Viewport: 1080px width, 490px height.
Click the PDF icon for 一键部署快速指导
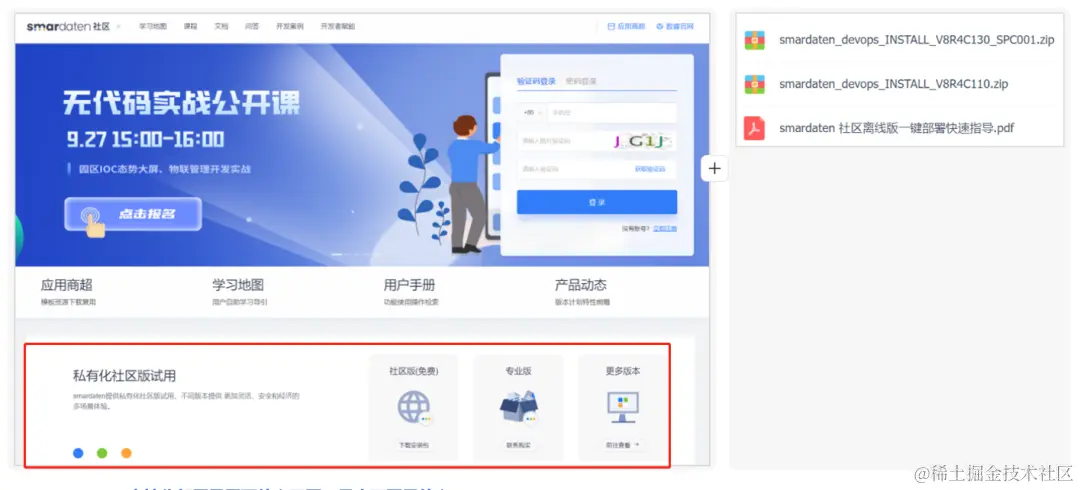point(754,128)
